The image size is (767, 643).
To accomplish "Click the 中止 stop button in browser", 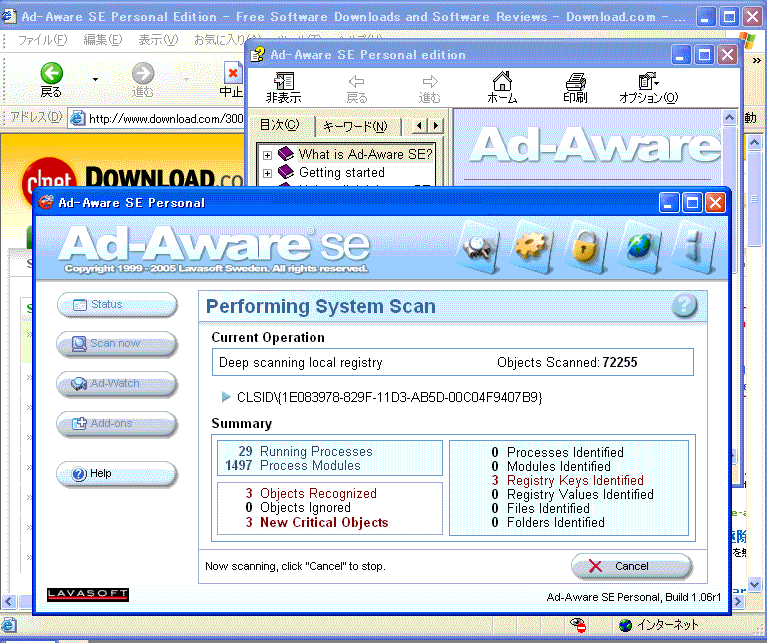I will [x=232, y=80].
